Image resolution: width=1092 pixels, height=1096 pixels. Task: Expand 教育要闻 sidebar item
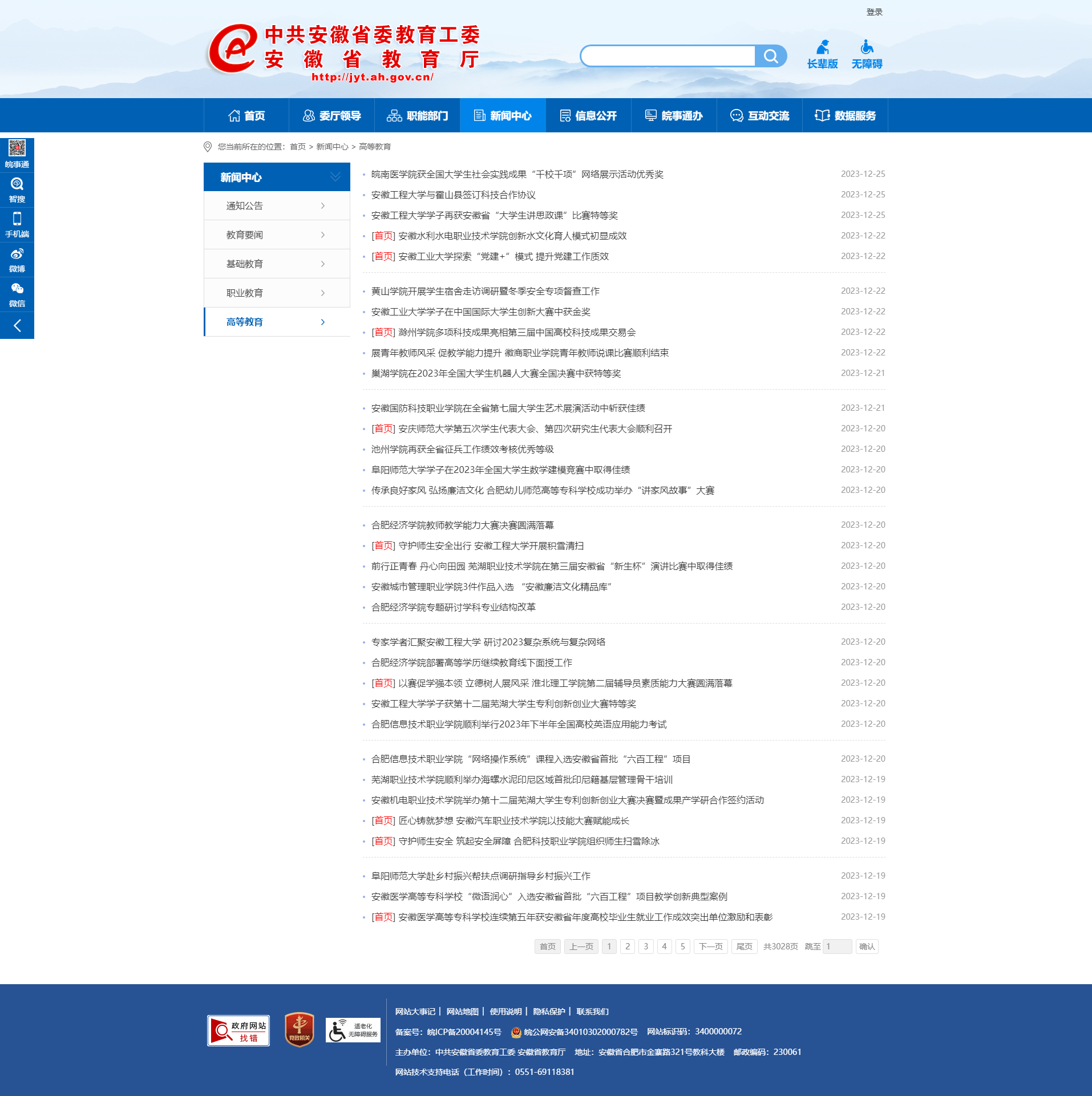(x=277, y=235)
